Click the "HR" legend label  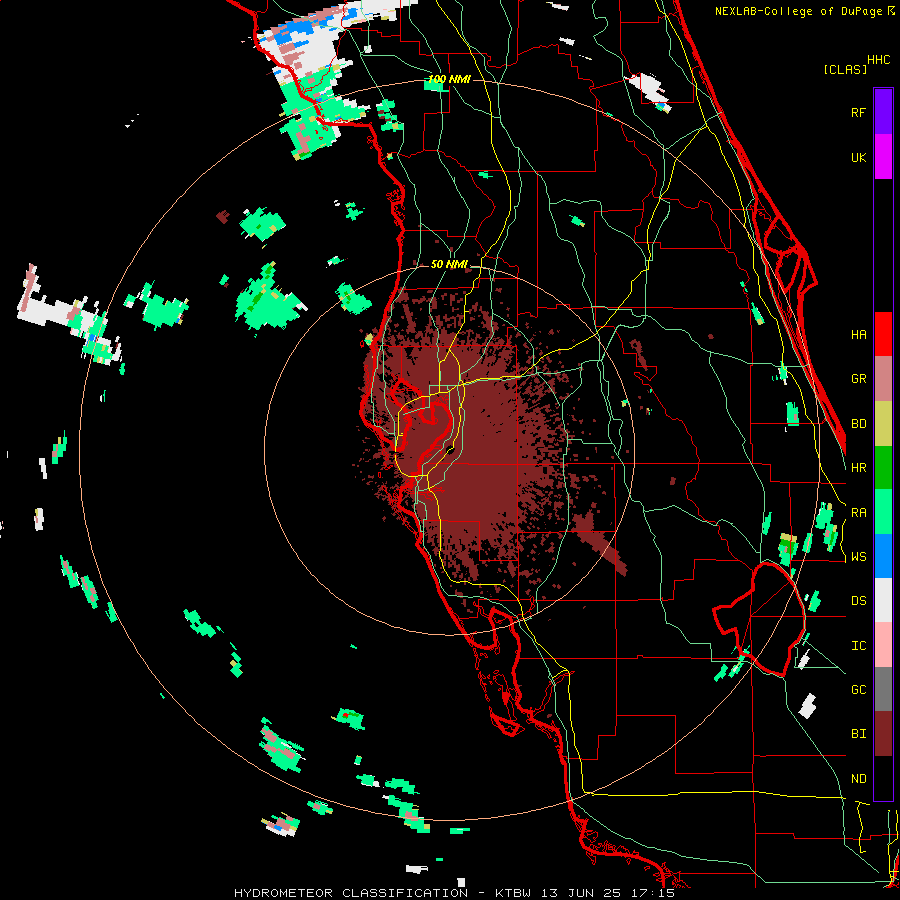tap(858, 468)
